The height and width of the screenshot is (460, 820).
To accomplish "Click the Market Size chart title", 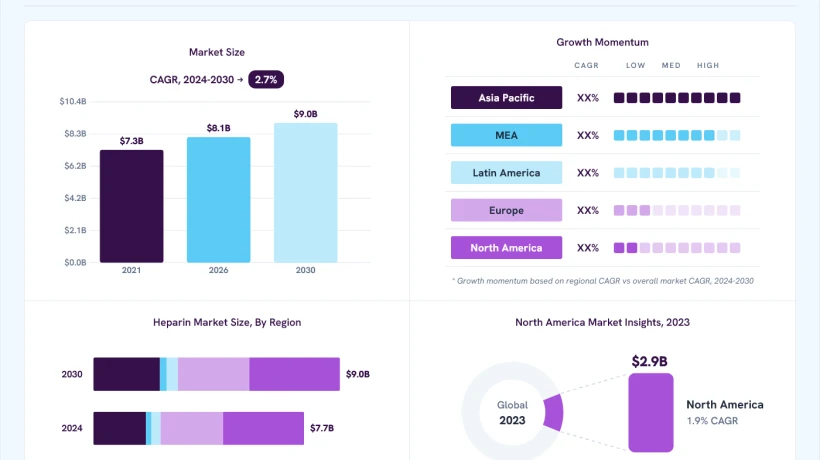I will pyautogui.click(x=217, y=52).
